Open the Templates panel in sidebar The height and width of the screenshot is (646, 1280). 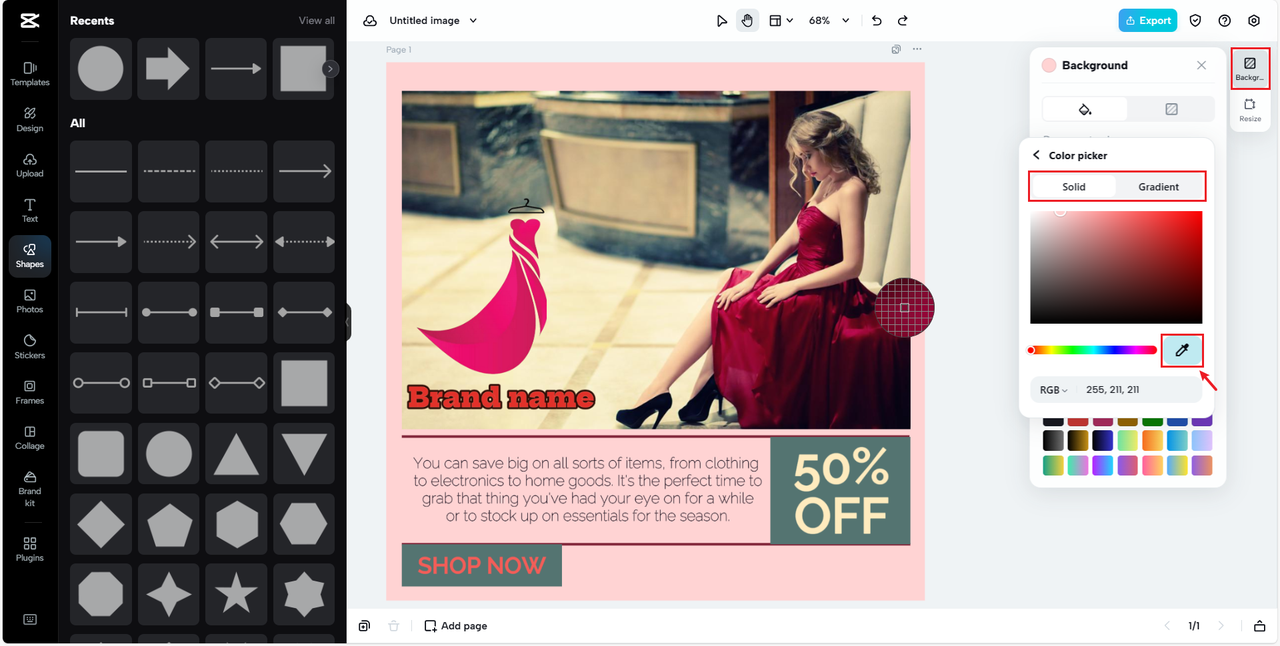(30, 74)
